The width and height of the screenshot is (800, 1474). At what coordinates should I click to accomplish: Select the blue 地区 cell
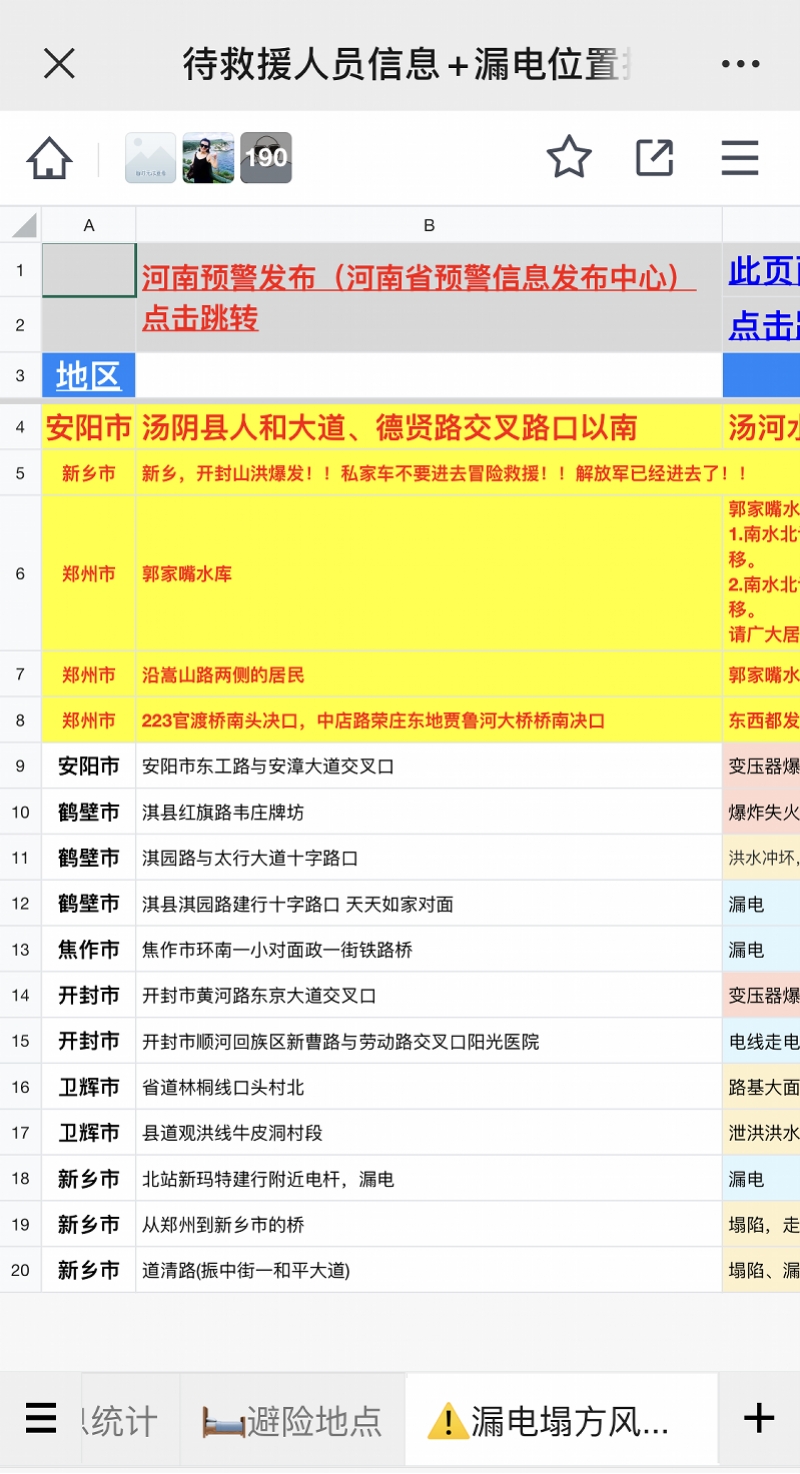[x=88, y=375]
